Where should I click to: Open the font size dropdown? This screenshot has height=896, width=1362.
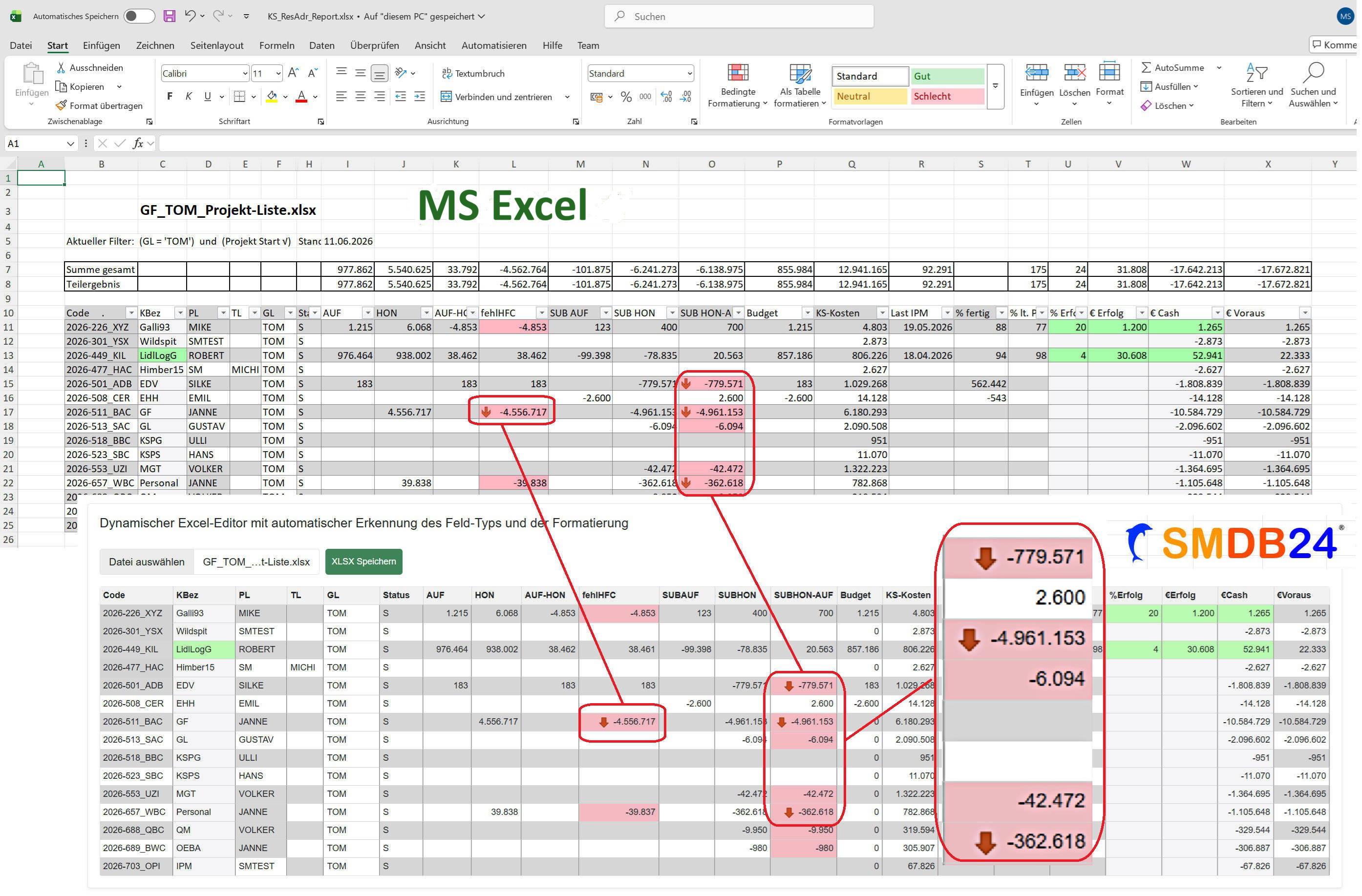[278, 73]
